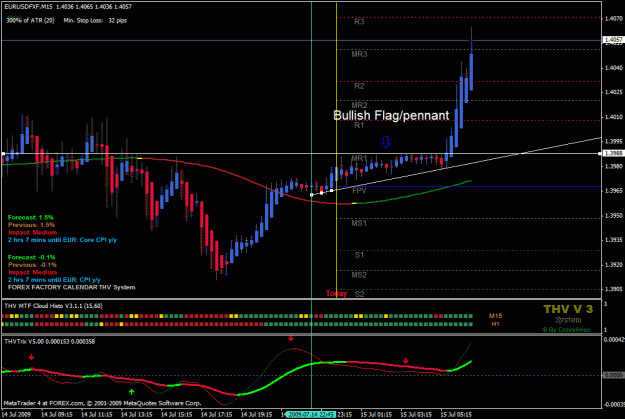
Task: Click the 14 Jul 17:15 time label
Action: click(216, 415)
